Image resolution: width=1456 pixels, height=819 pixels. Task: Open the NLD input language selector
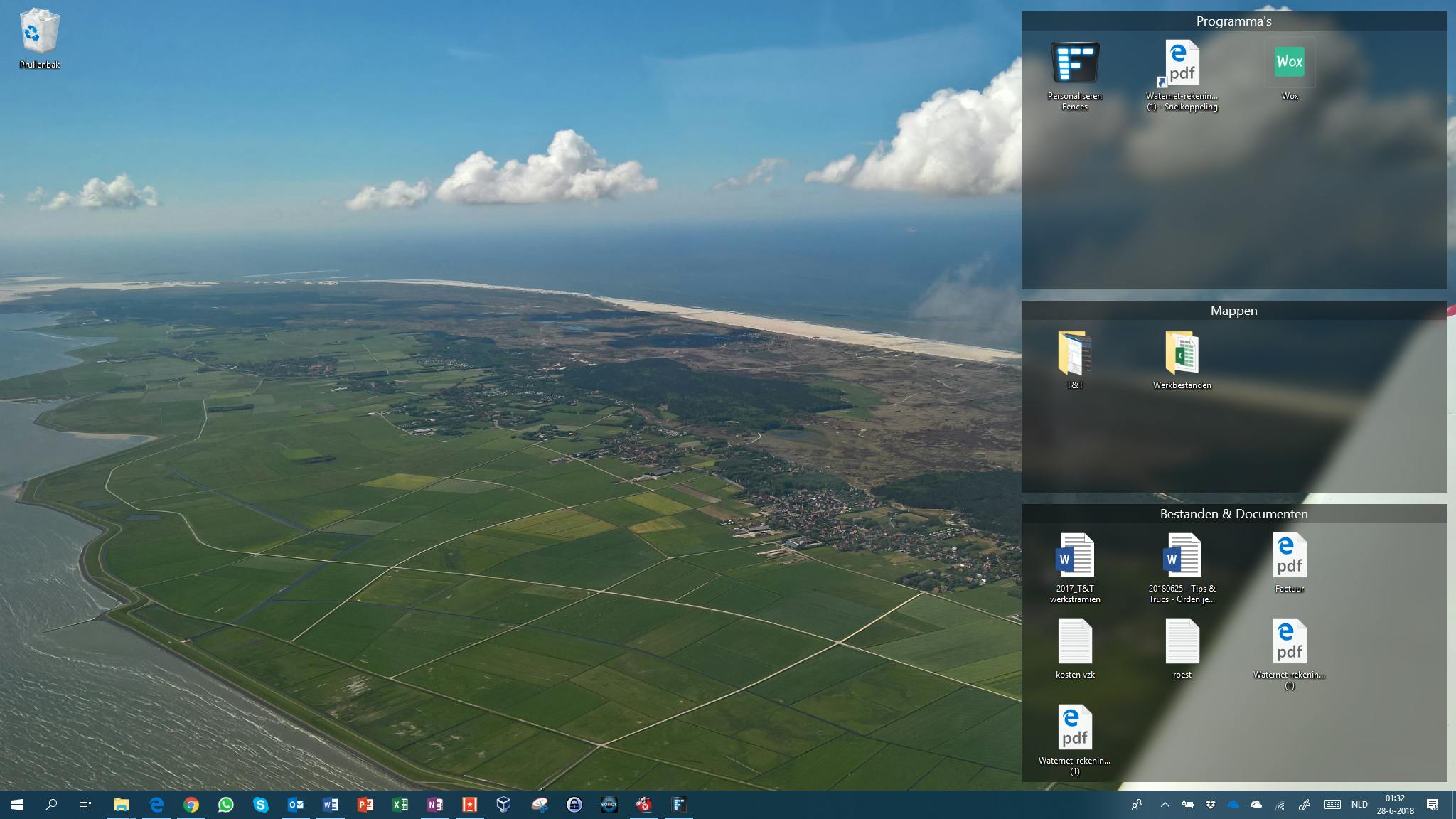tap(1359, 805)
